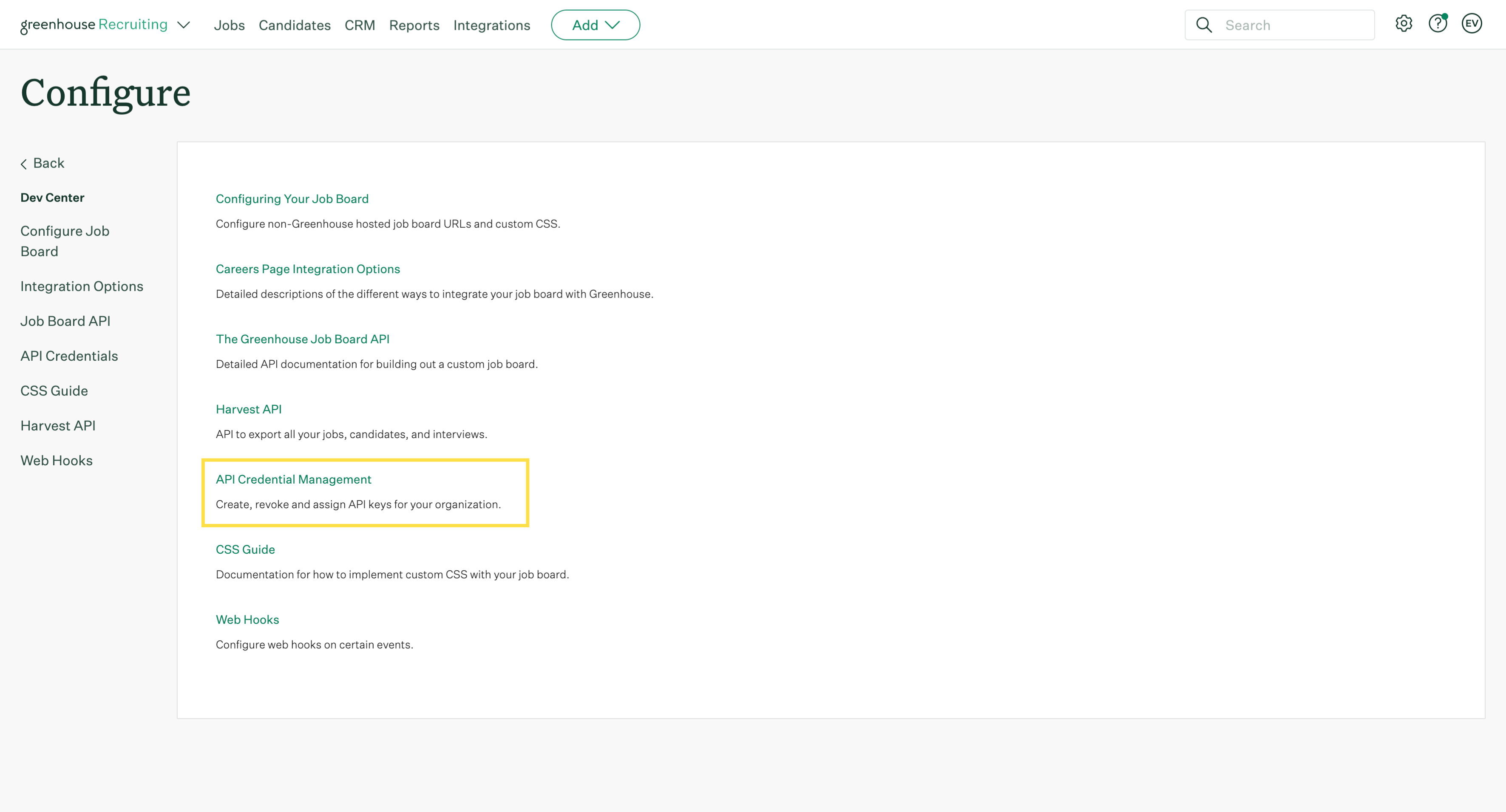The height and width of the screenshot is (812, 1506).
Task: Go to the Candidates tab
Action: 295,25
